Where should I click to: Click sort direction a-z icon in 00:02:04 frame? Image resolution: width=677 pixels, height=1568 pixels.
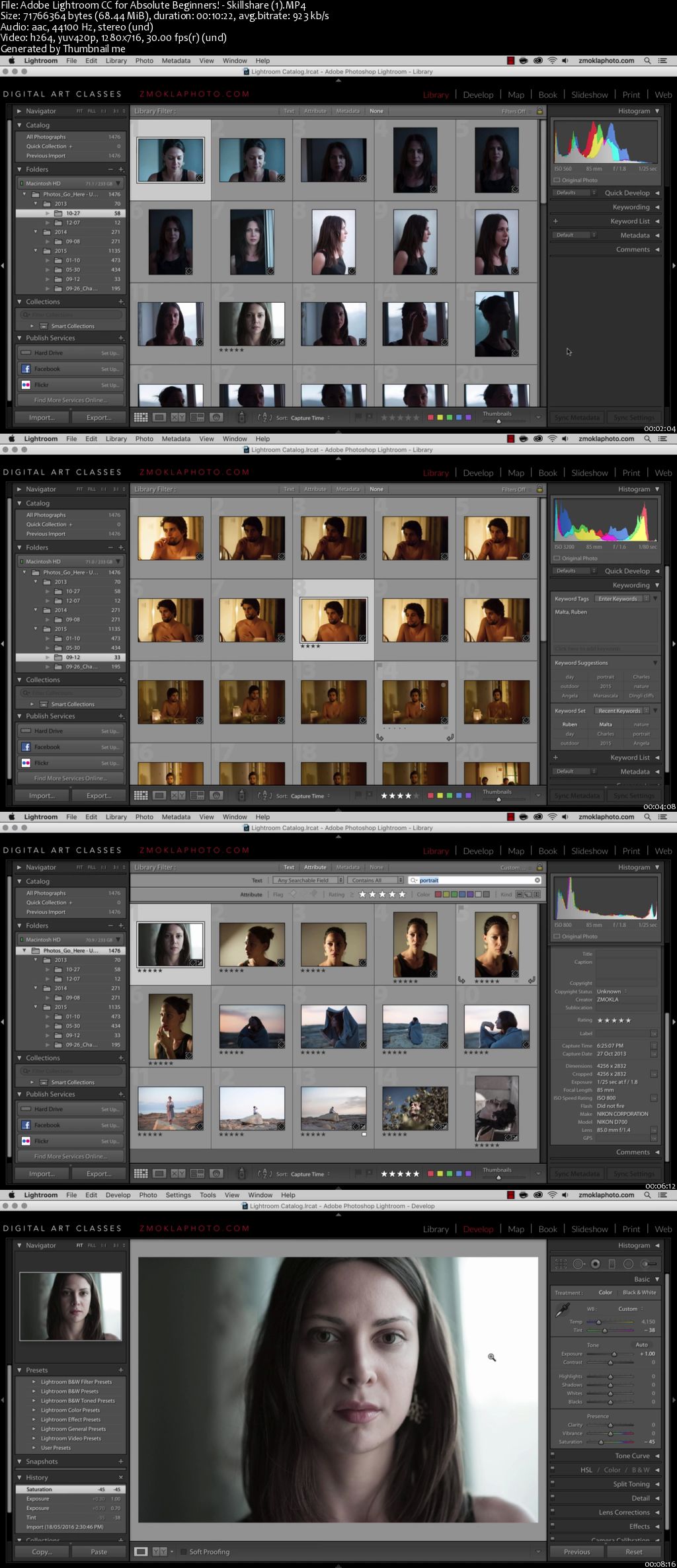coord(264,417)
